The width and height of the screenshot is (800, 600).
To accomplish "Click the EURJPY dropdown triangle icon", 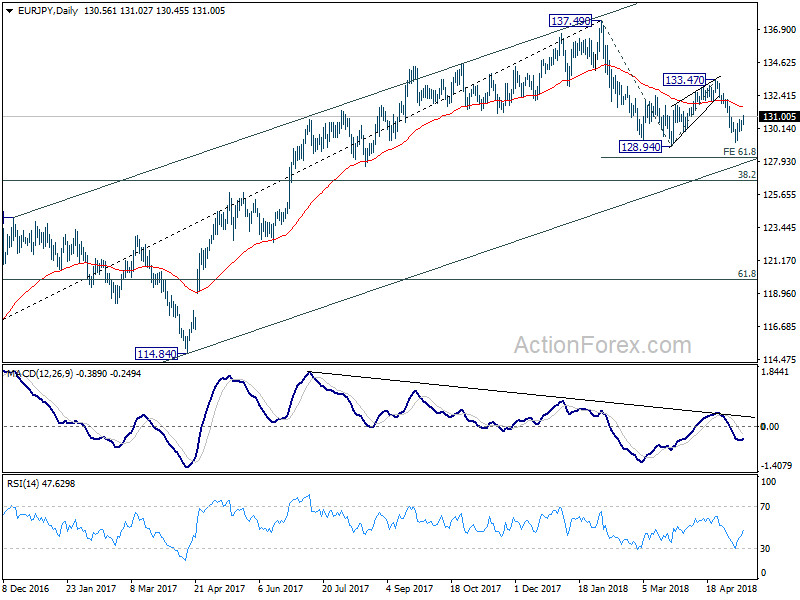I will (x=10, y=11).
